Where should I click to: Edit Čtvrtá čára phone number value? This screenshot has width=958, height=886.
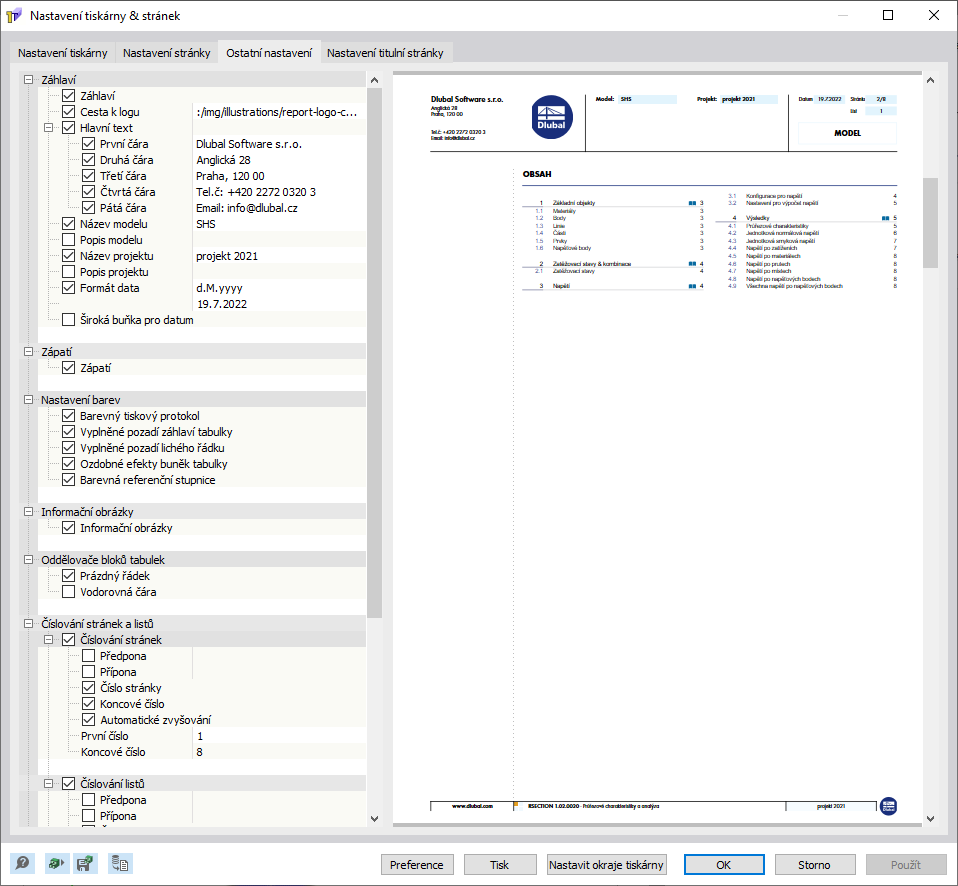point(279,192)
